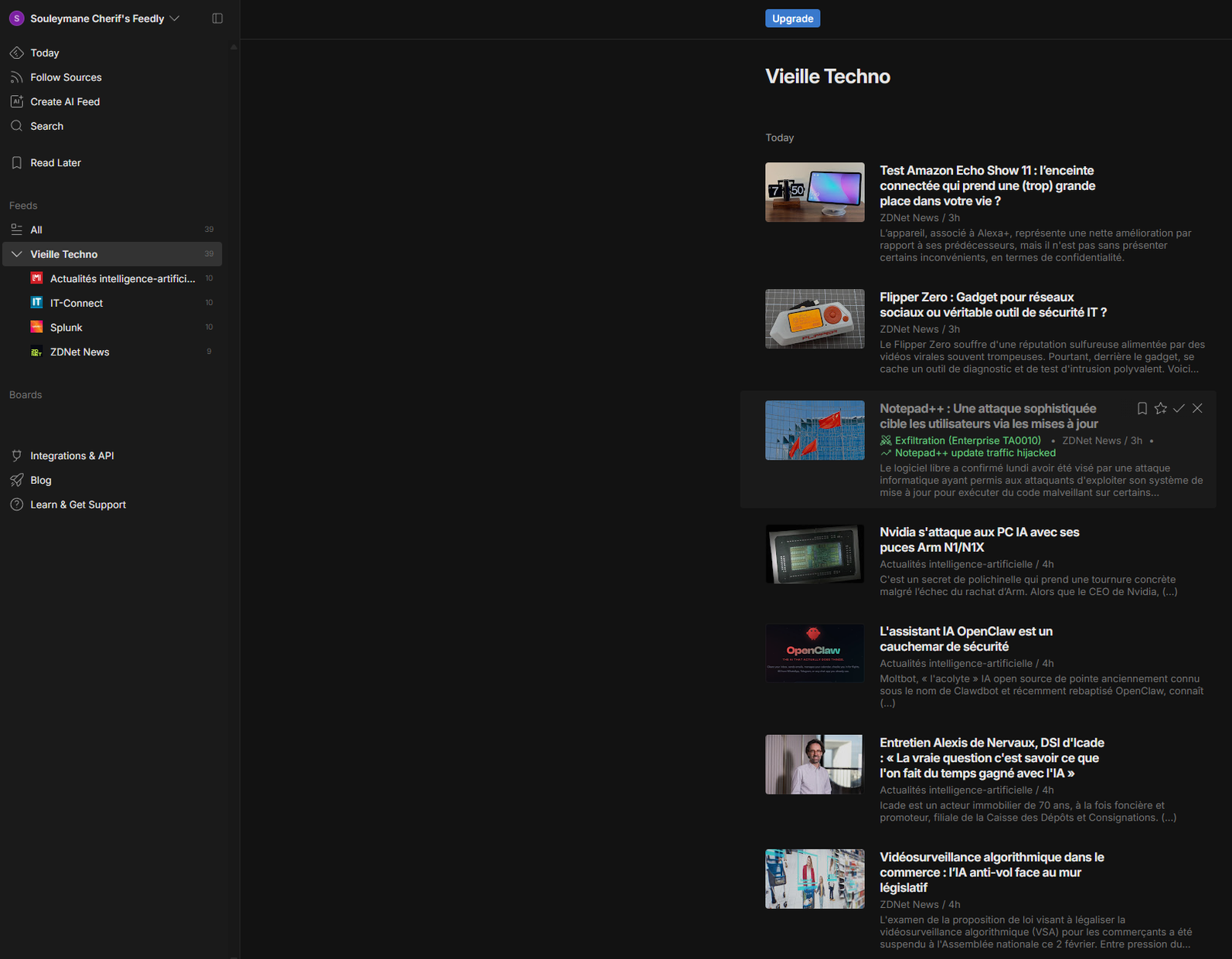Hide the Notepad++ article with X
Screen dimensions: 1232x959
pos(1197,408)
